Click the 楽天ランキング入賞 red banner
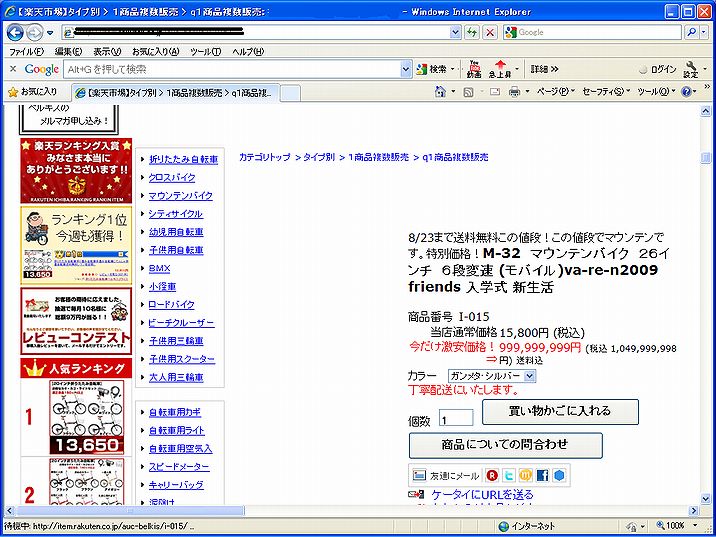The width and height of the screenshot is (716, 537). click(x=76, y=171)
